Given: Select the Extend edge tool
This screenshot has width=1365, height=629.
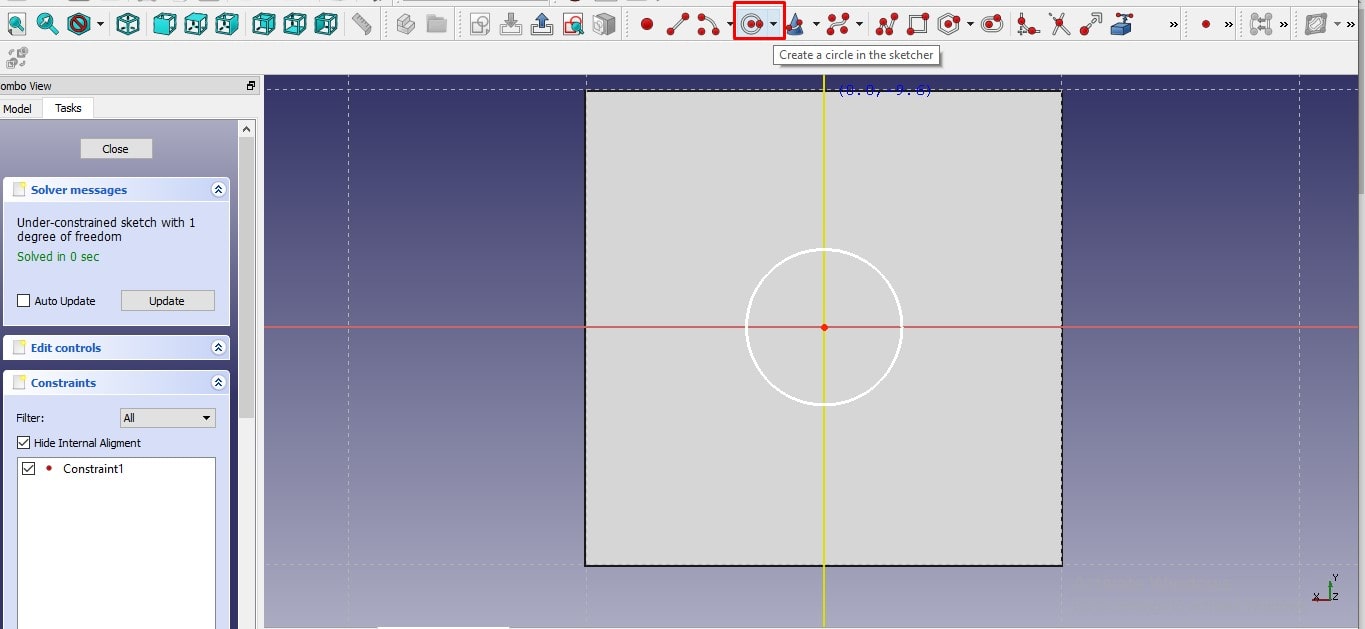Looking at the screenshot, I should coord(1090,23).
